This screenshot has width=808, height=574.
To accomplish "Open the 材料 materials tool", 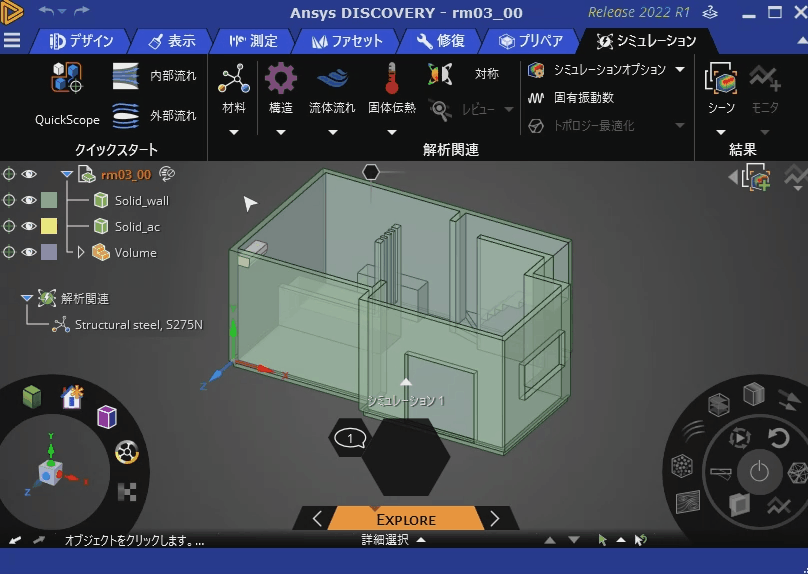I will (234, 88).
